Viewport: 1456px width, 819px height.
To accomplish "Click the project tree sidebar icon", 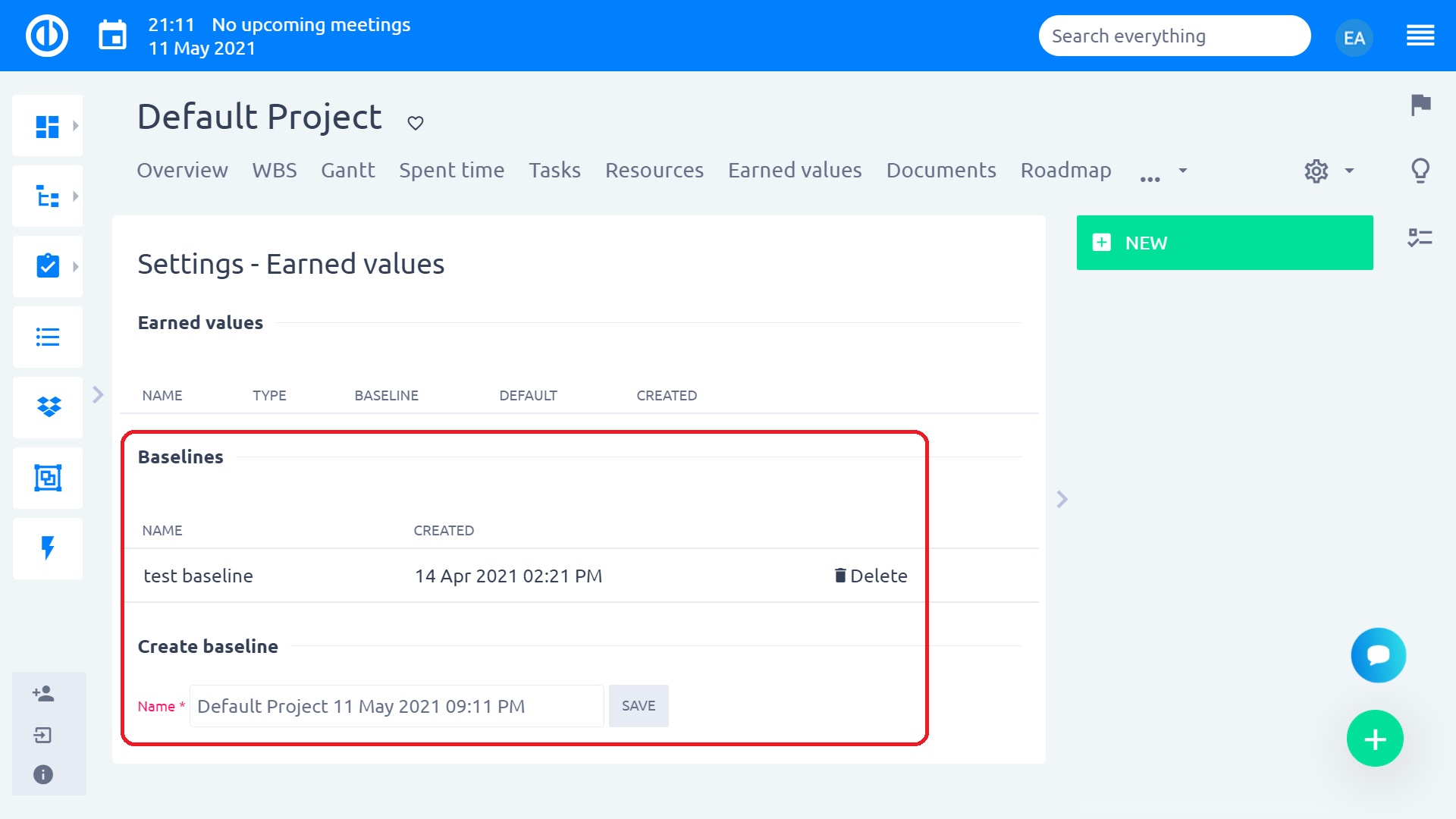I will pos(47,196).
